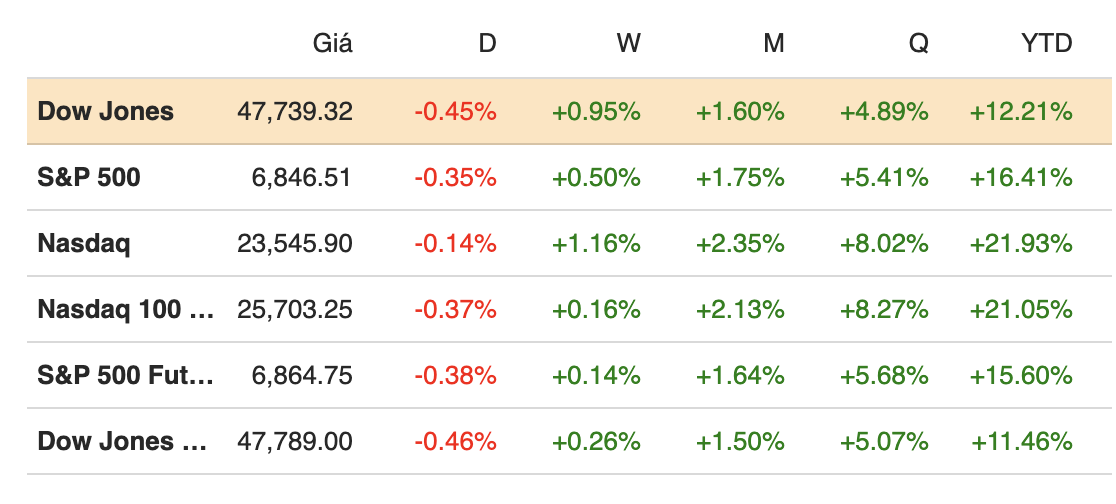Open the Dow Jones index link
This screenshot has width=1116, height=504.
click(106, 111)
